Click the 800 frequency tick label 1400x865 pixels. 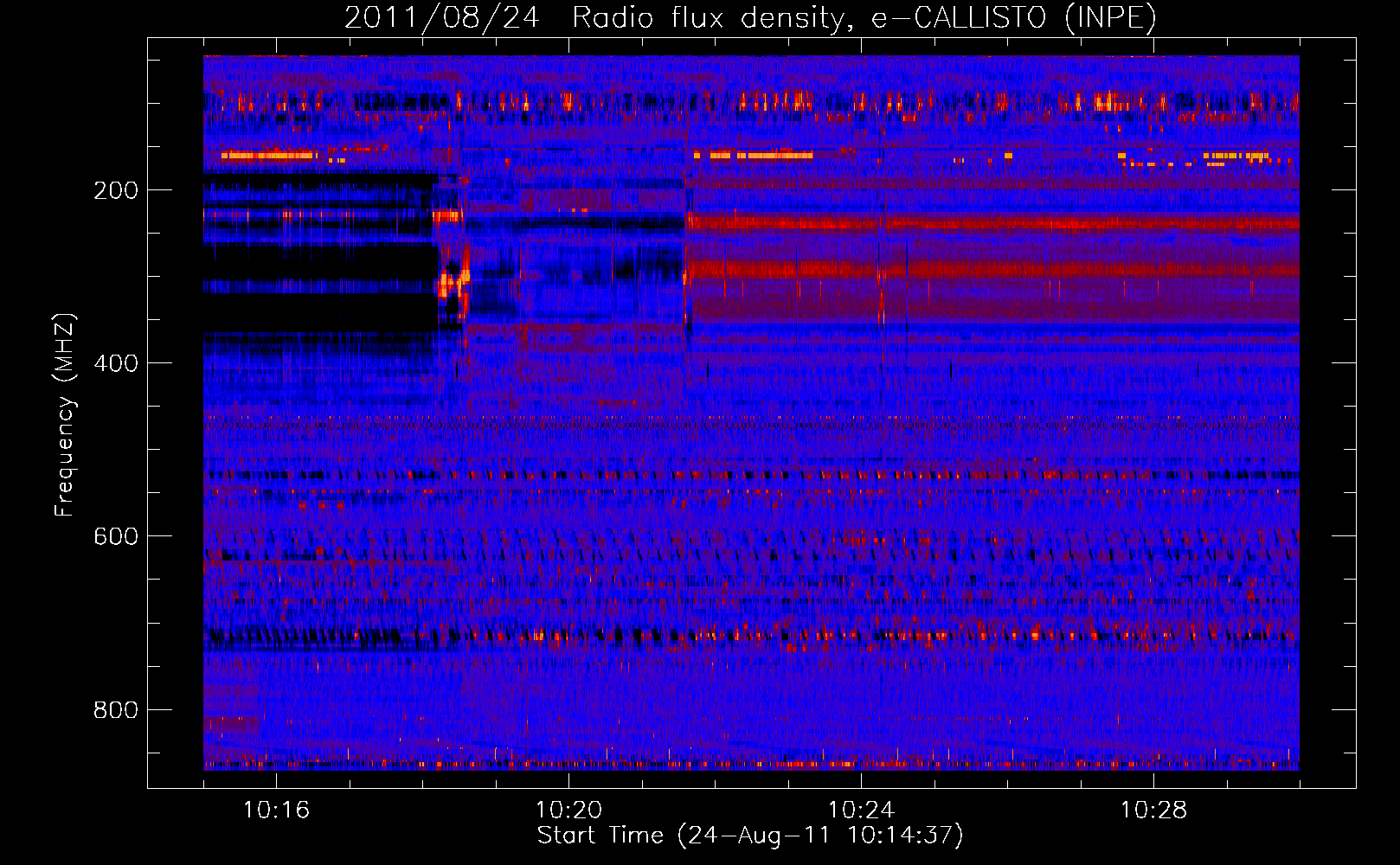[116, 710]
